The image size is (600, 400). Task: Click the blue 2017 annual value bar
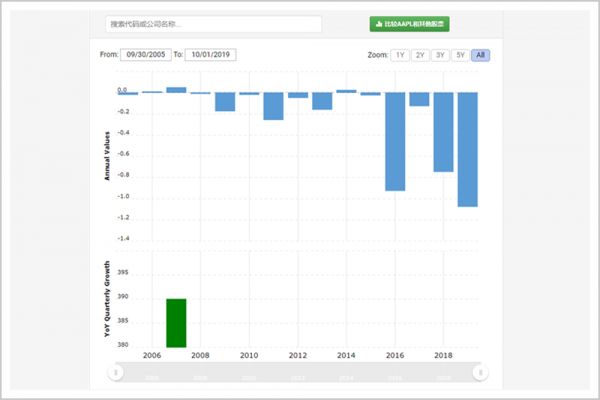[x=419, y=99]
